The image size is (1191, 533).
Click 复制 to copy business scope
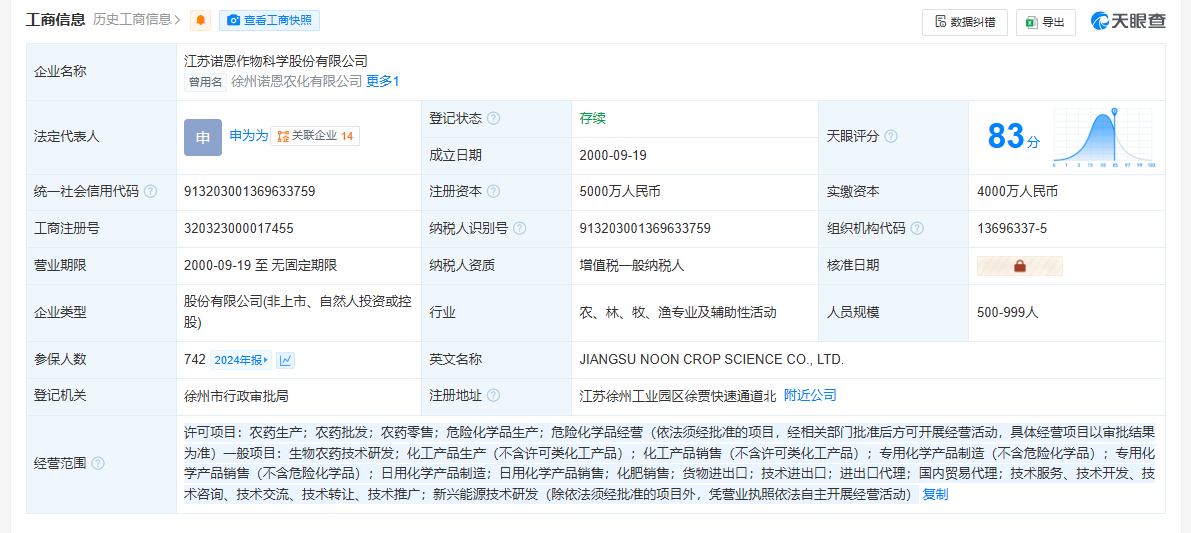(x=935, y=495)
